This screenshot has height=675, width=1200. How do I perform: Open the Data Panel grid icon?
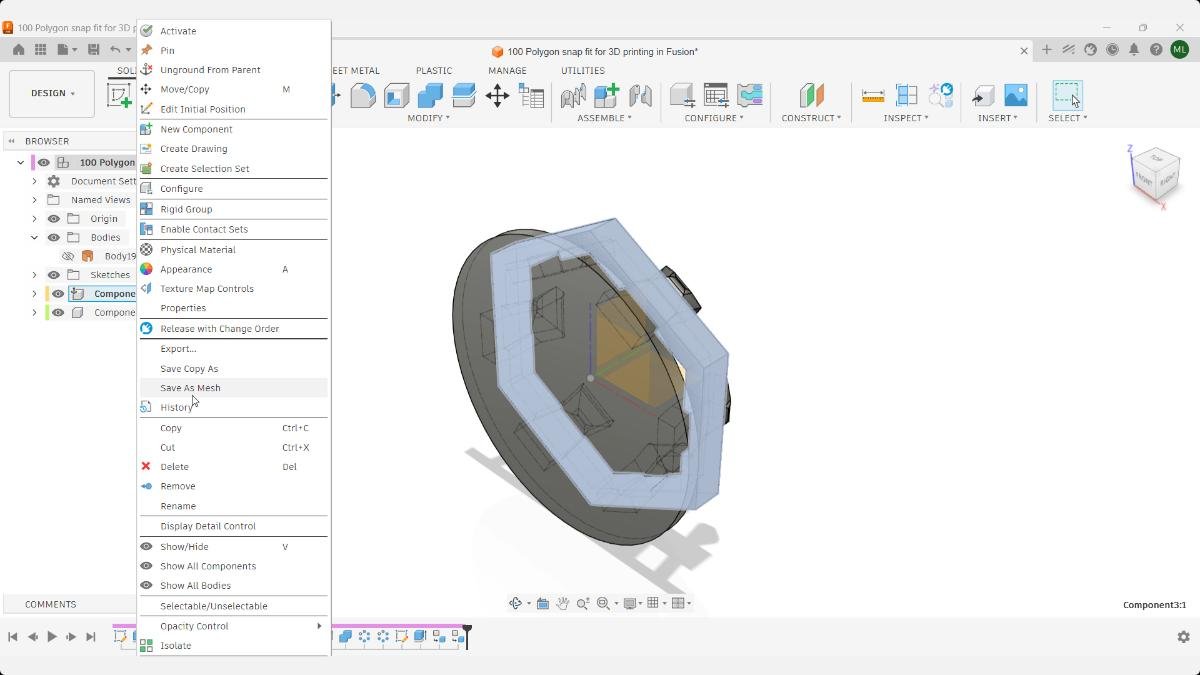click(40, 49)
